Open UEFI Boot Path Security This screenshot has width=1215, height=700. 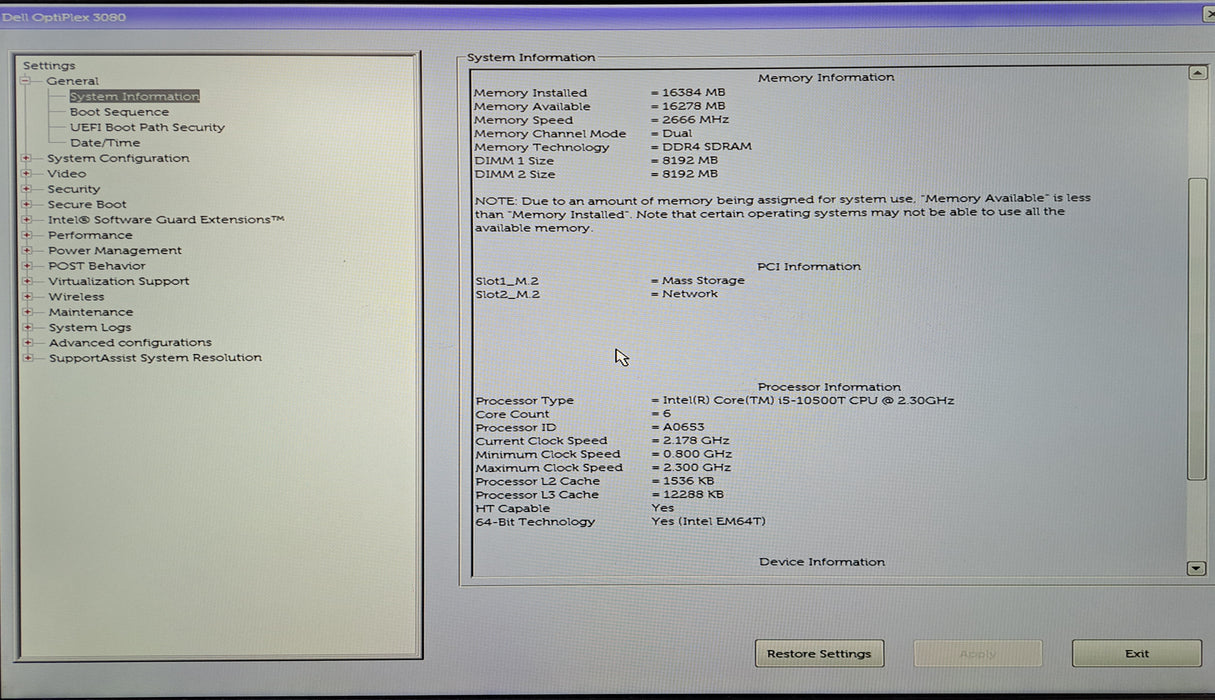(x=147, y=127)
